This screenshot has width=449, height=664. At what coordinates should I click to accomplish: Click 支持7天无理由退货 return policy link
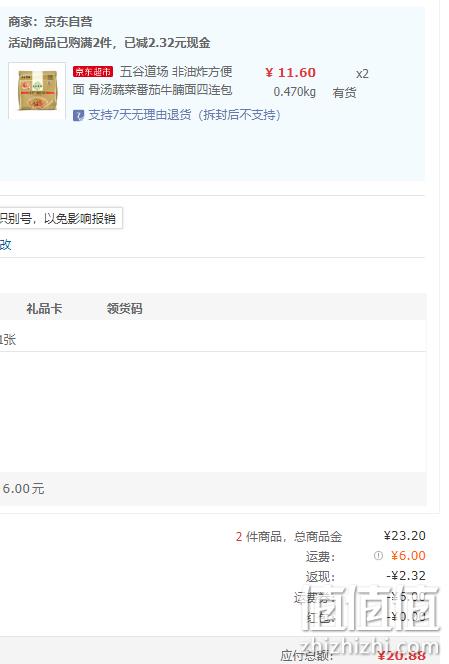click(184, 115)
